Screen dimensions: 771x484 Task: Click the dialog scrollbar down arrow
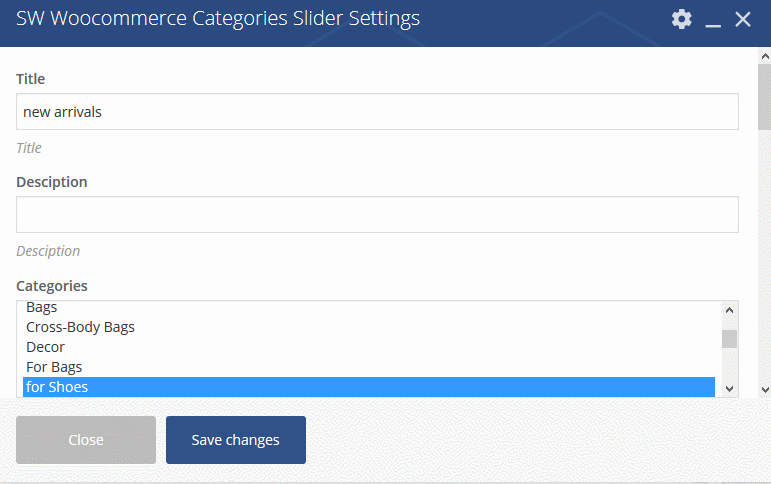765,390
